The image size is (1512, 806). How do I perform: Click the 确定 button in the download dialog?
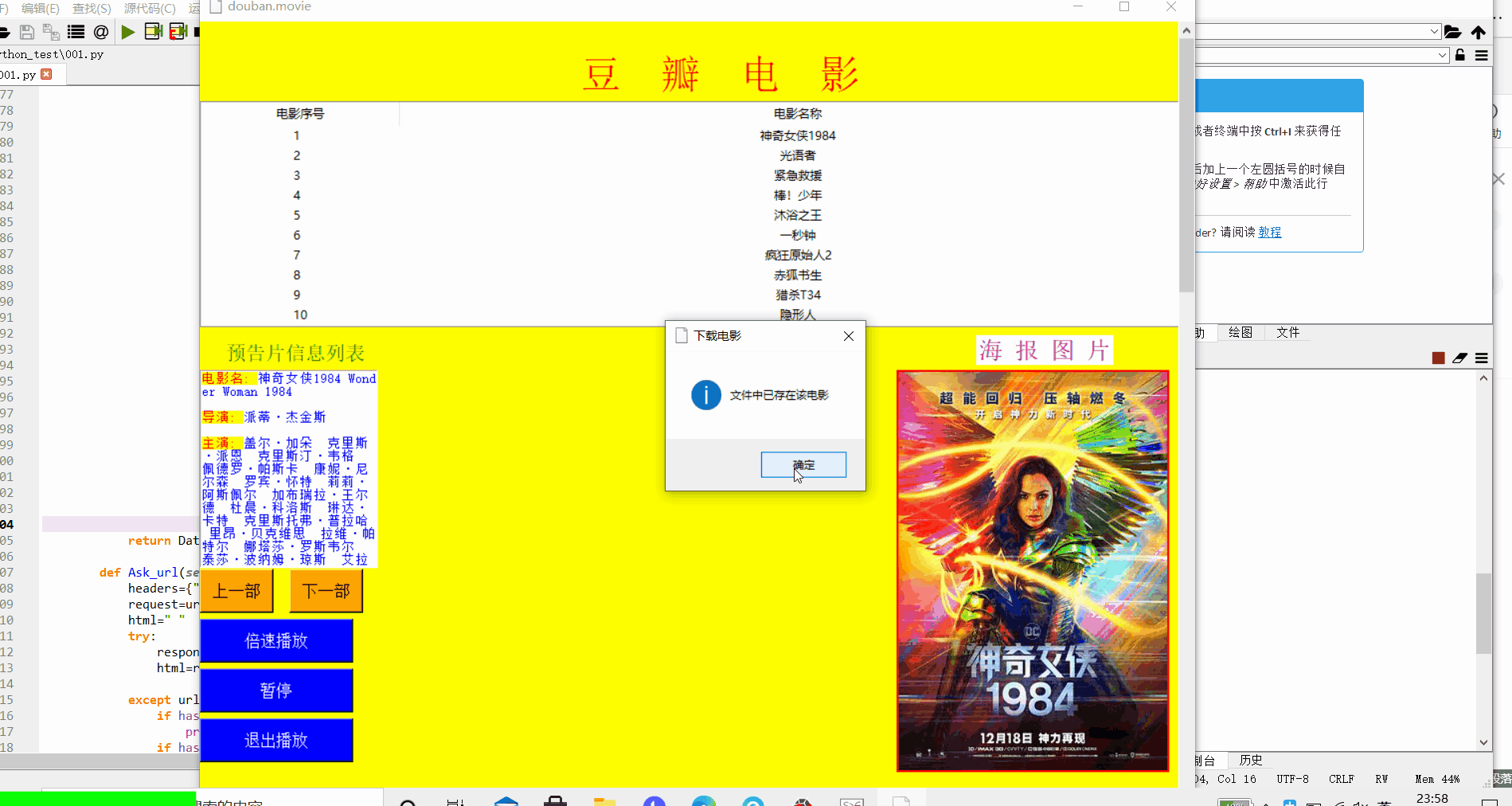(803, 464)
